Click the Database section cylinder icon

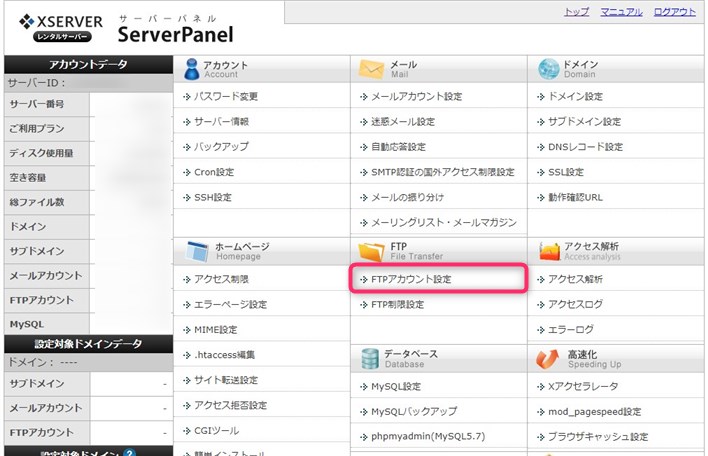click(x=370, y=359)
